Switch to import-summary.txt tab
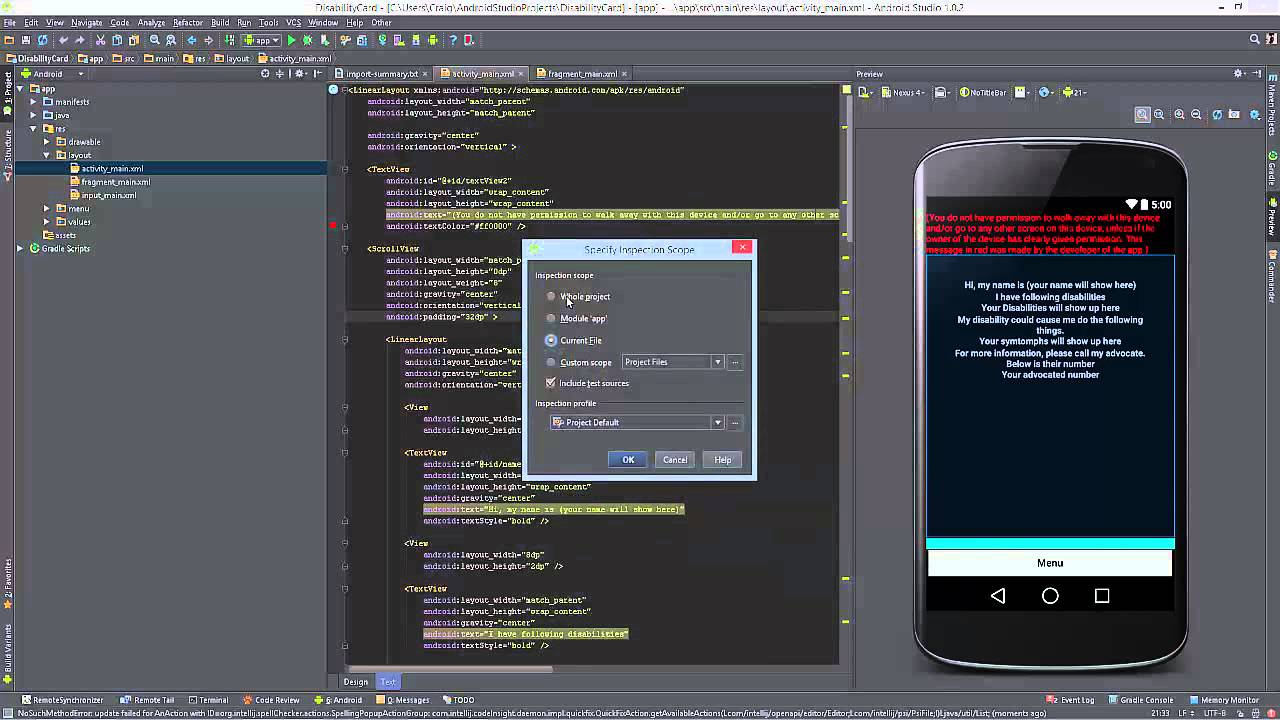Viewport: 1280px width, 720px height. [x=382, y=74]
